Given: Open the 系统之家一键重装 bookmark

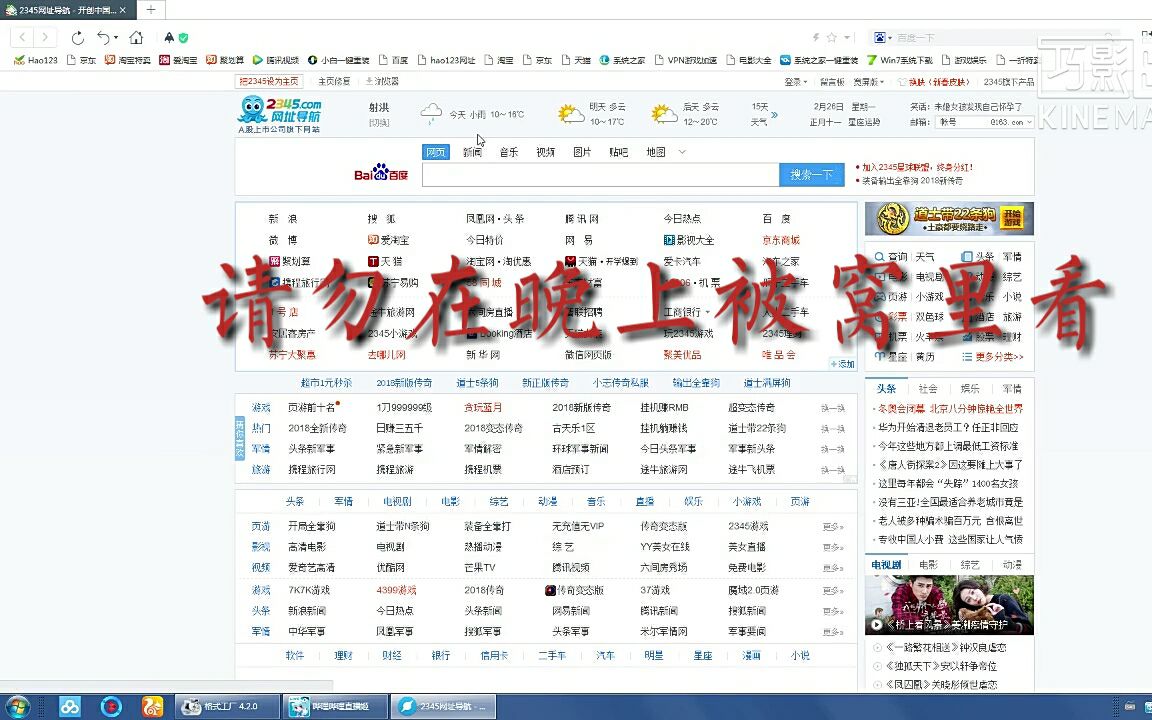Looking at the screenshot, I should [x=819, y=60].
